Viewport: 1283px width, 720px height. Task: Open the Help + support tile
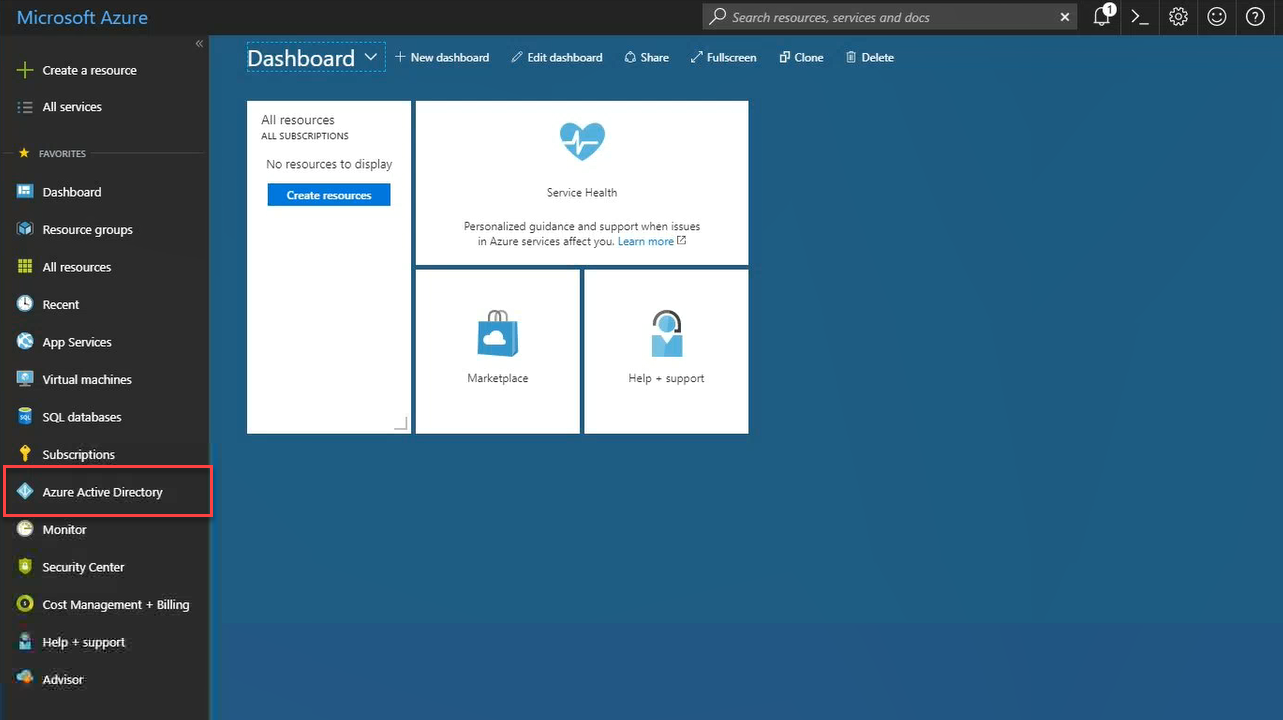click(x=666, y=351)
